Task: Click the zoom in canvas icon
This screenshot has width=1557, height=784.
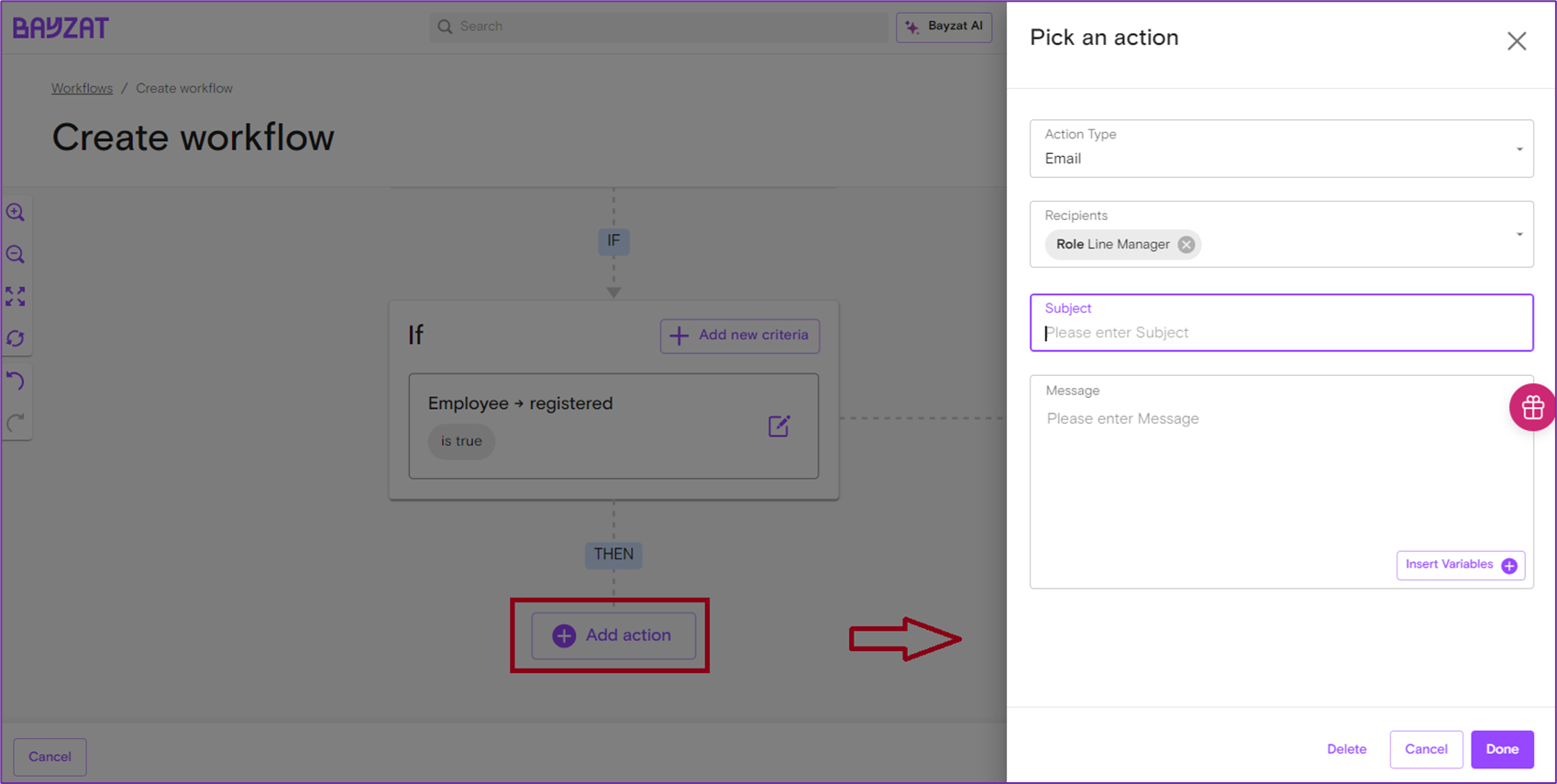Action: tap(16, 213)
